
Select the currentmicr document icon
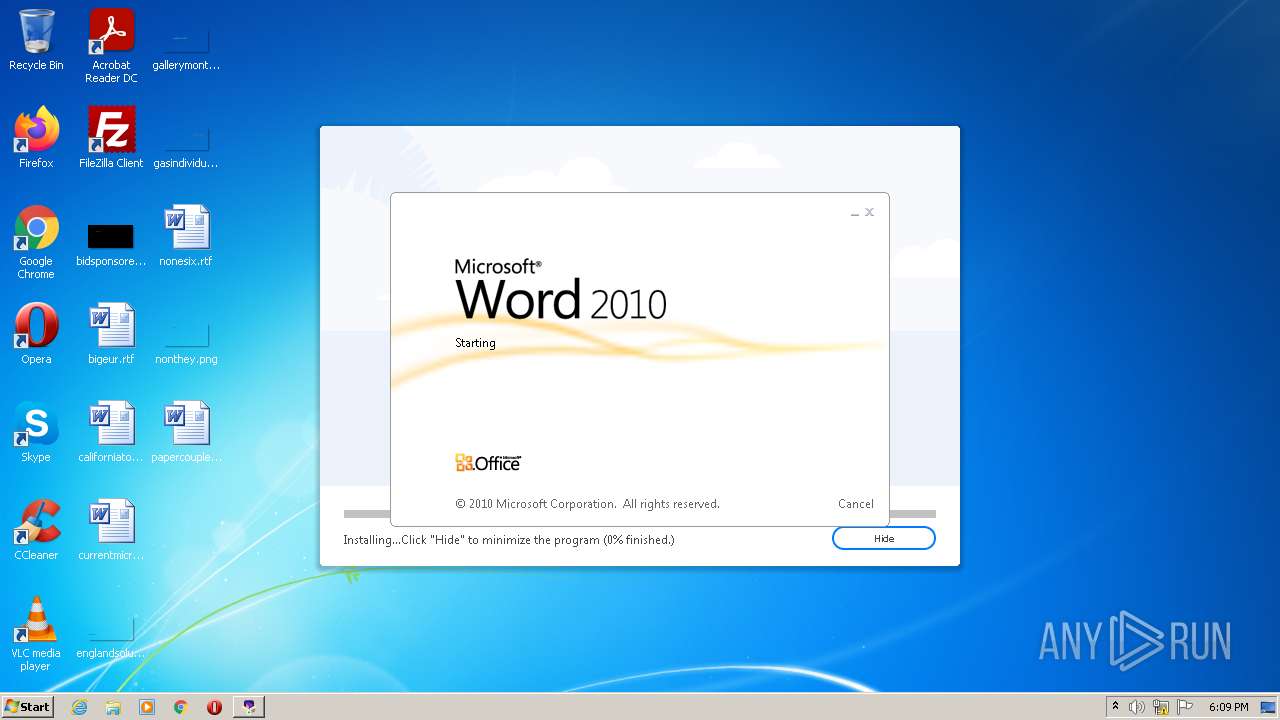[111, 530]
